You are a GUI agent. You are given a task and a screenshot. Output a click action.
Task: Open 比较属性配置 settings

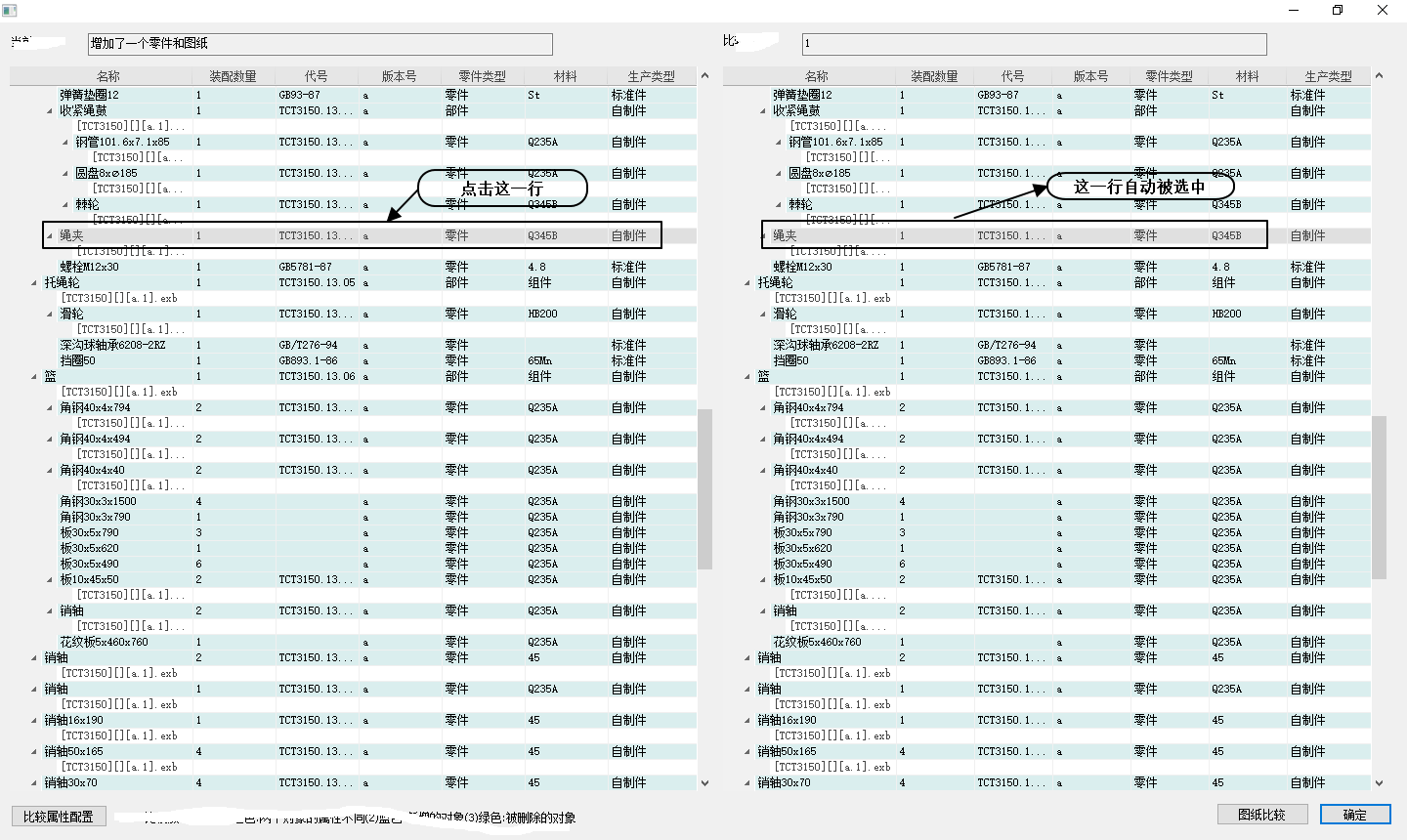59,816
